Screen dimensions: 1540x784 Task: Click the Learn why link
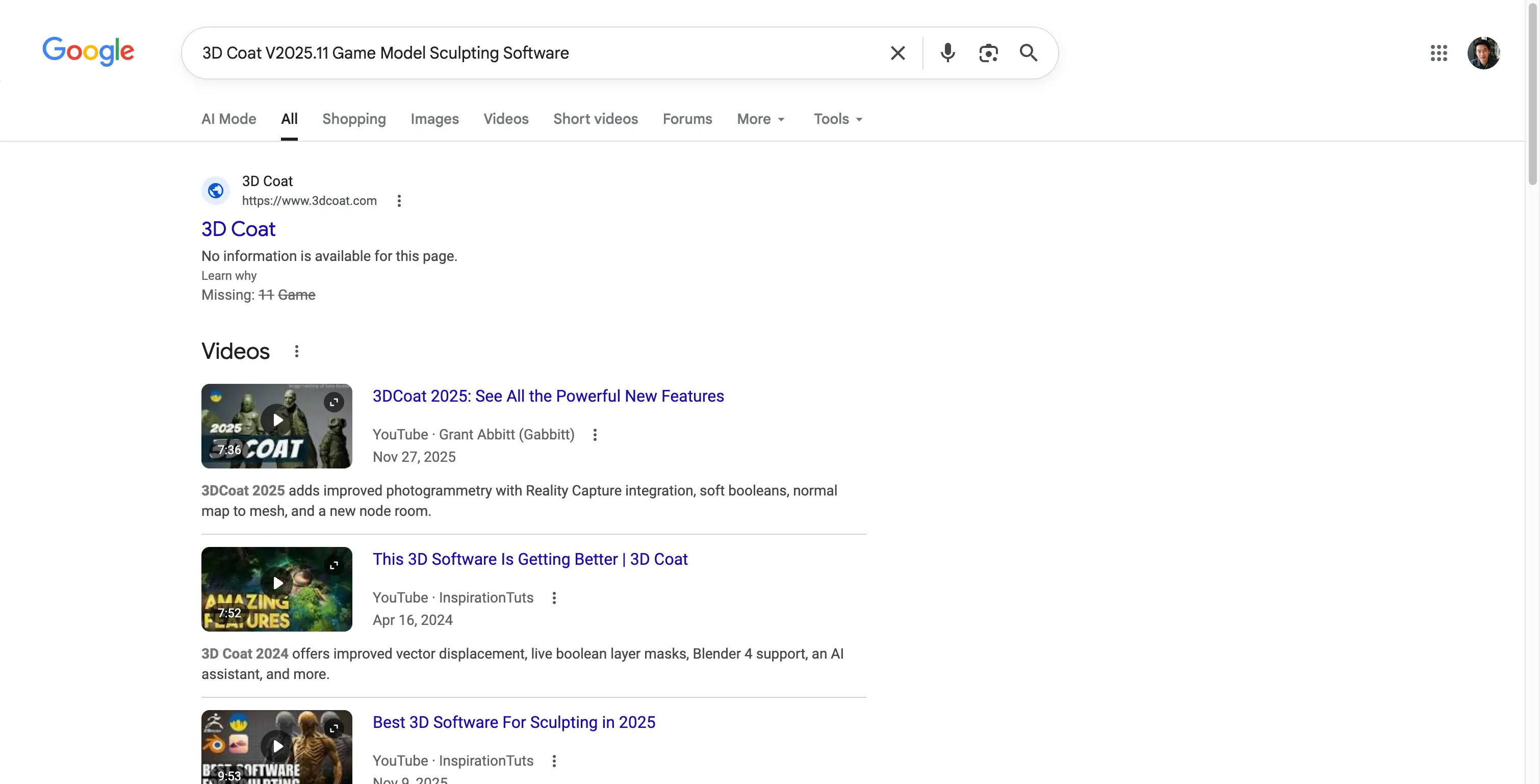point(228,275)
